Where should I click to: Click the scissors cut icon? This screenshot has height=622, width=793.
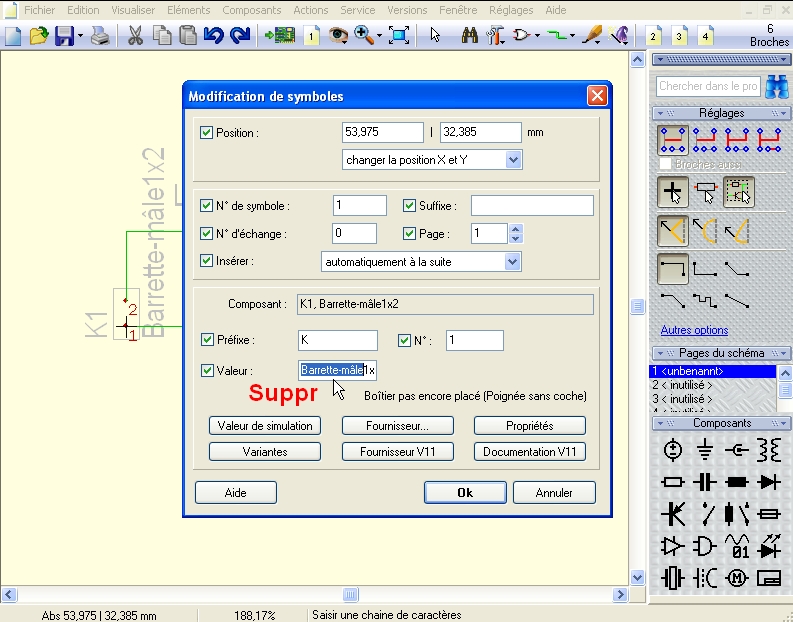133,36
